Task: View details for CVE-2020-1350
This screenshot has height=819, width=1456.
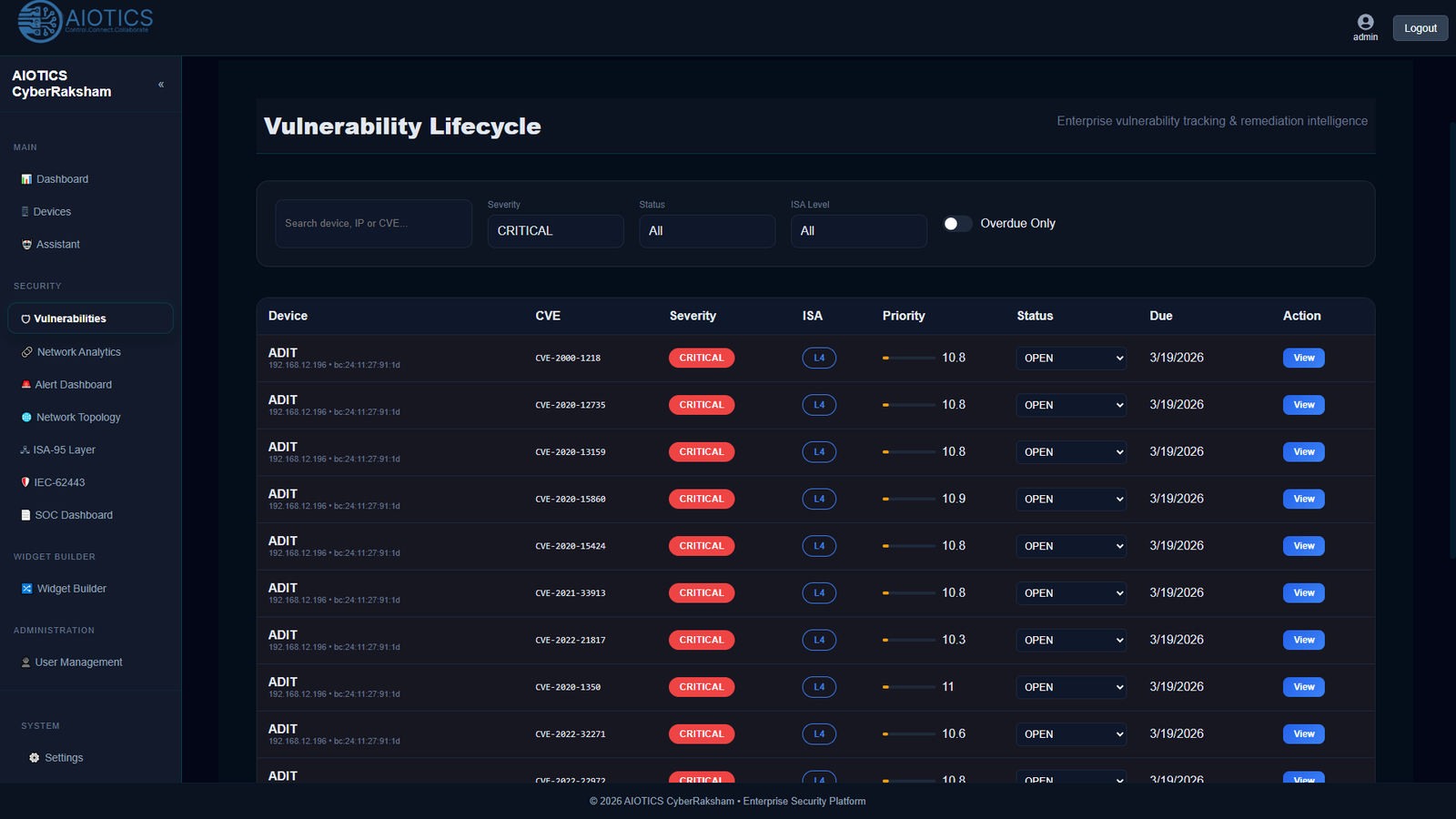Action: coord(1303,687)
